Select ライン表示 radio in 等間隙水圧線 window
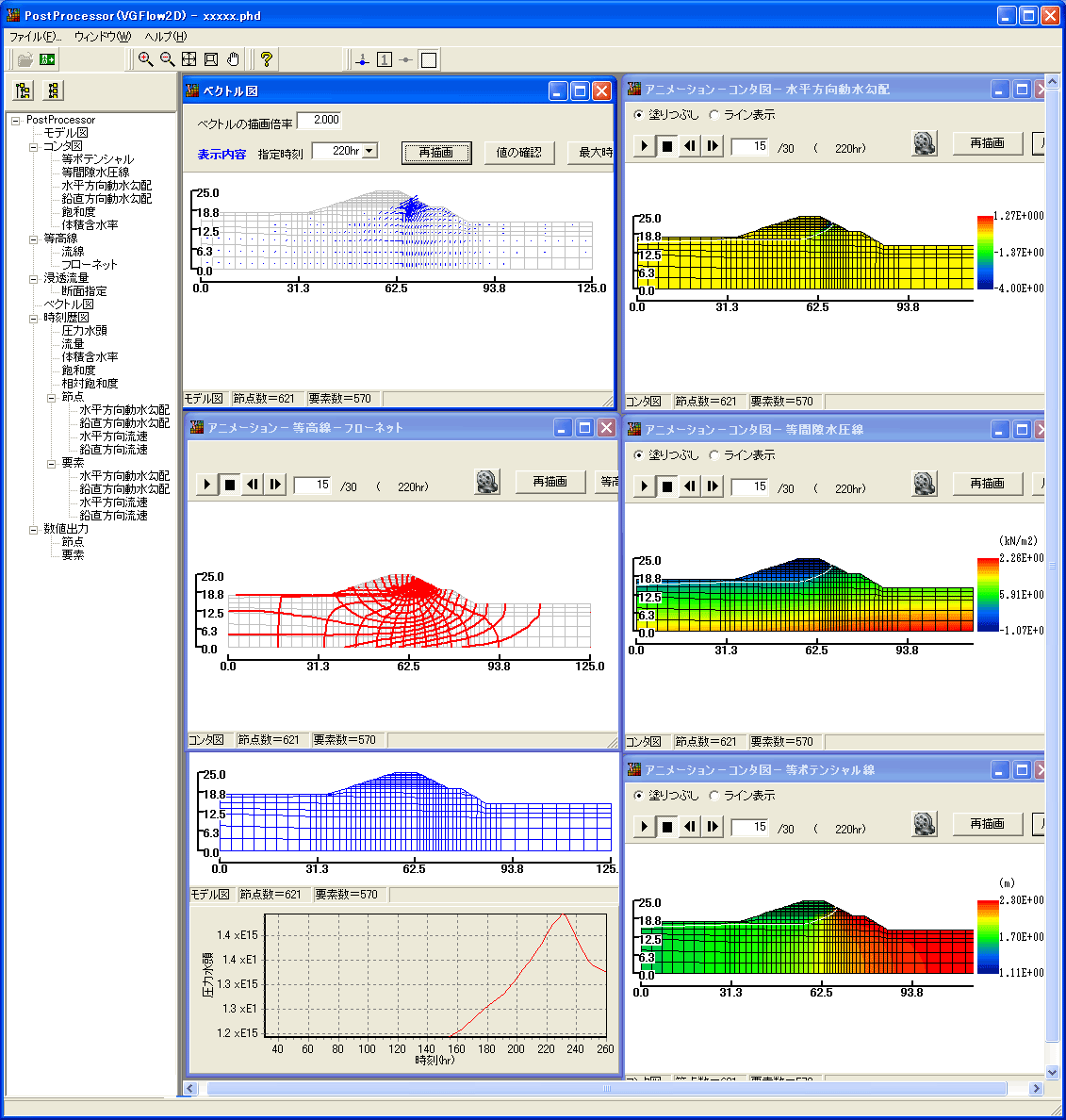Image resolution: width=1066 pixels, height=1120 pixels. 714,455
